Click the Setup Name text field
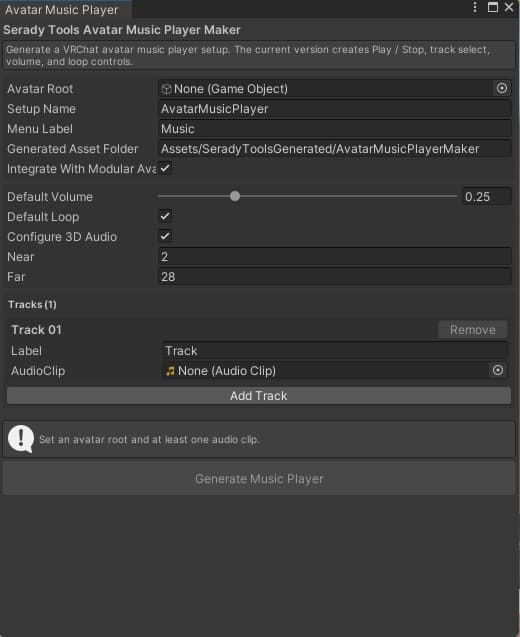The height and width of the screenshot is (637, 520). tap(335, 109)
